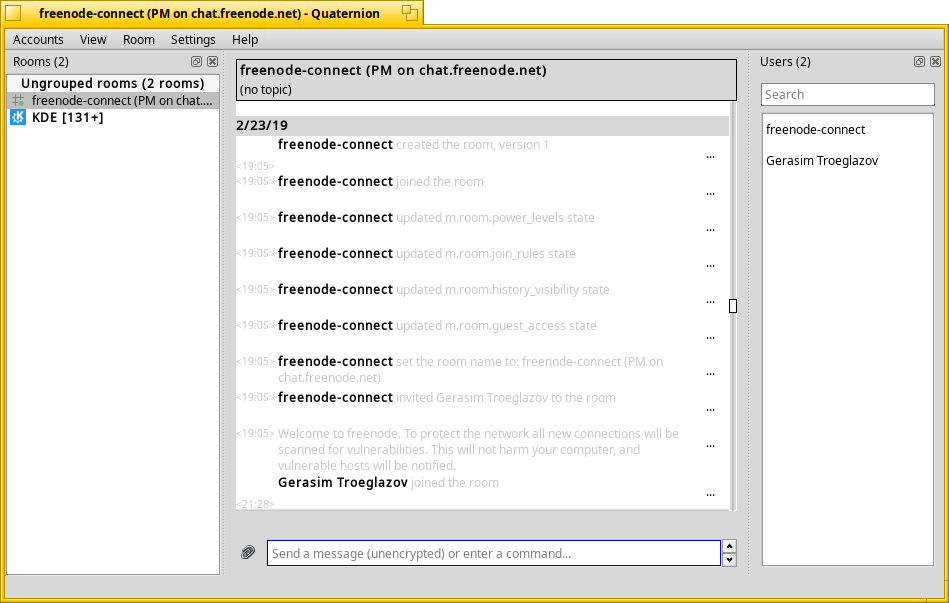Click the paperclip attach file icon
The width and height of the screenshot is (949, 603).
(248, 552)
